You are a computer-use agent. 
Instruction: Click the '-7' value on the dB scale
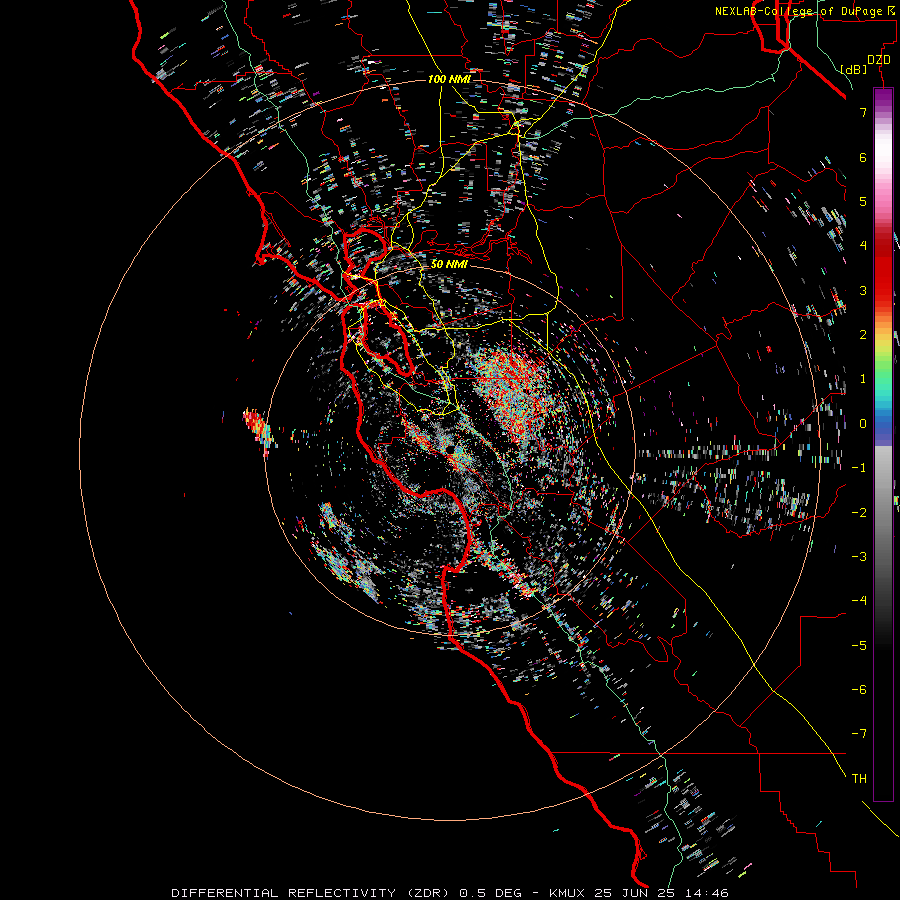tap(859, 734)
